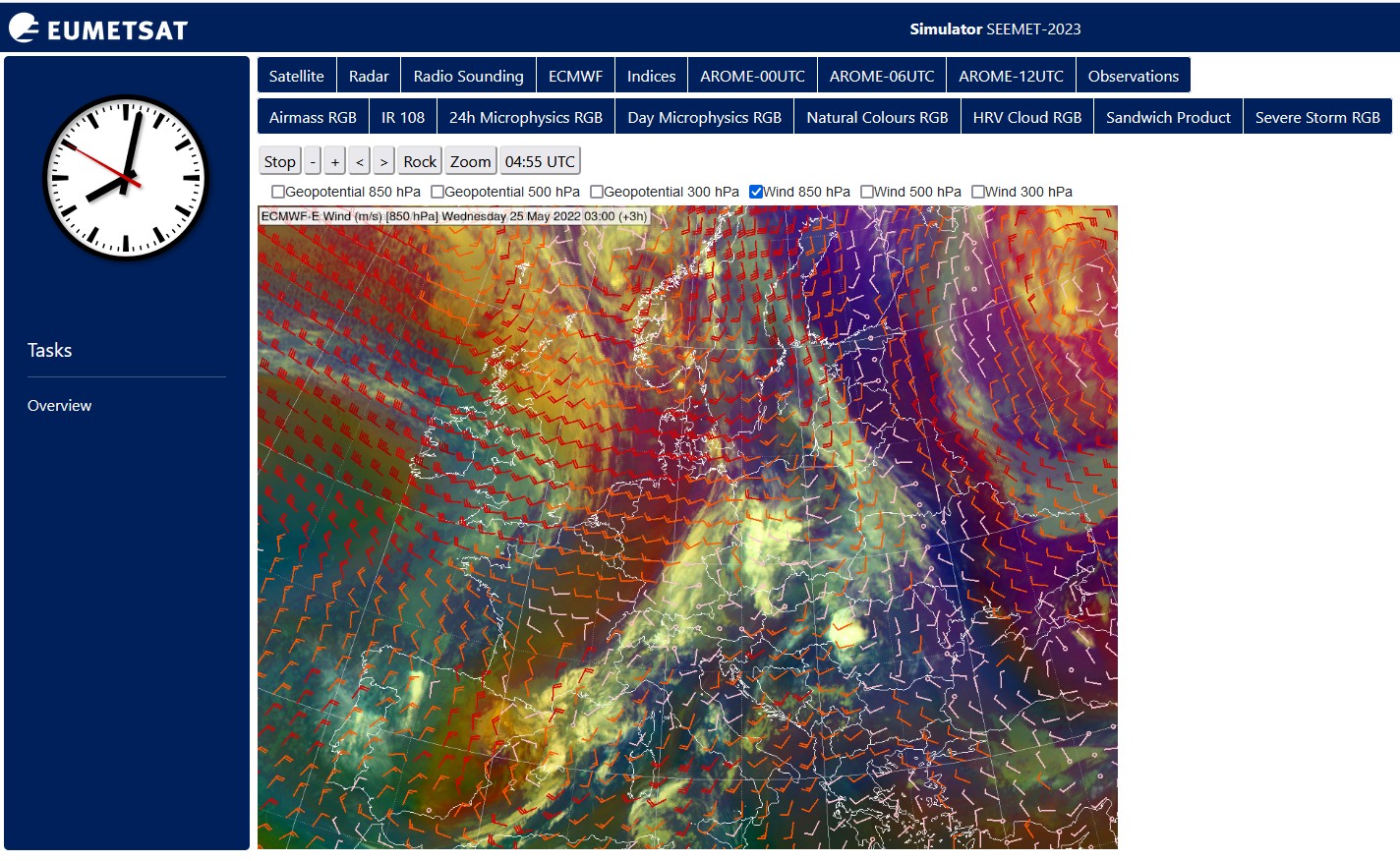This screenshot has height=861, width=1400.
Task: Switch to the ECMWF tab
Action: tap(576, 76)
